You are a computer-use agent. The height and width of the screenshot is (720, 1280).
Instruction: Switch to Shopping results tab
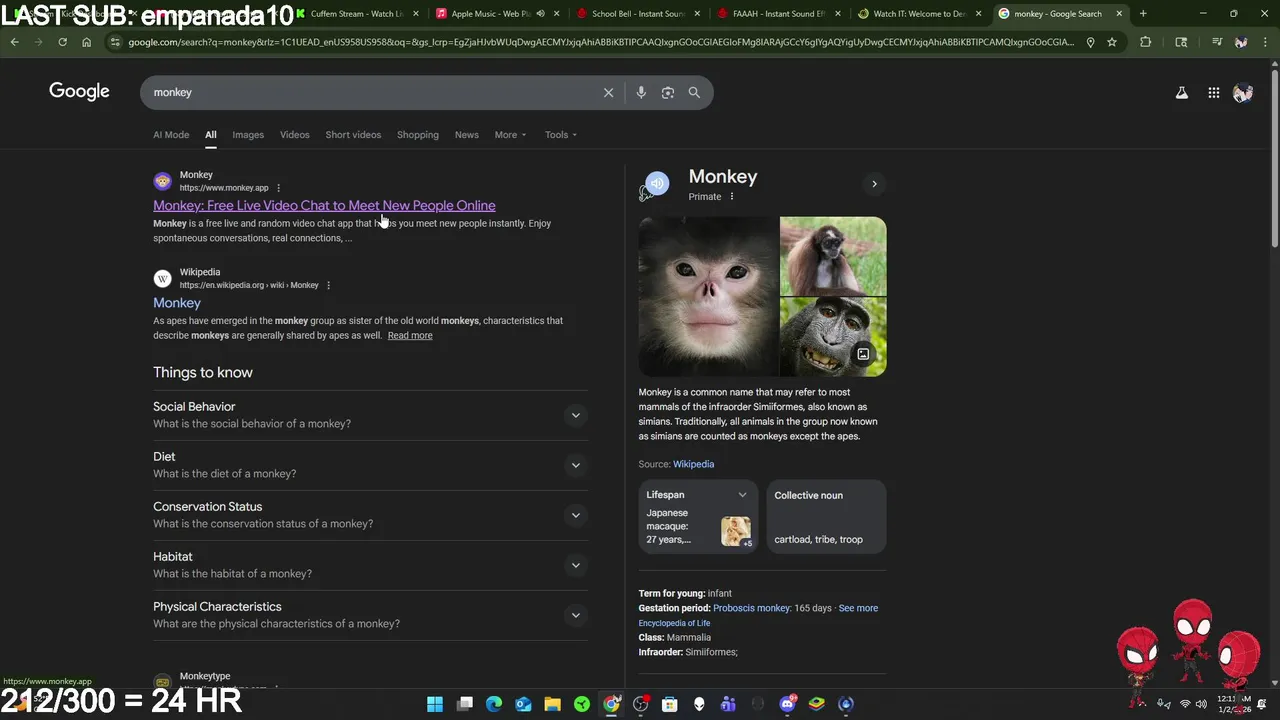(418, 135)
